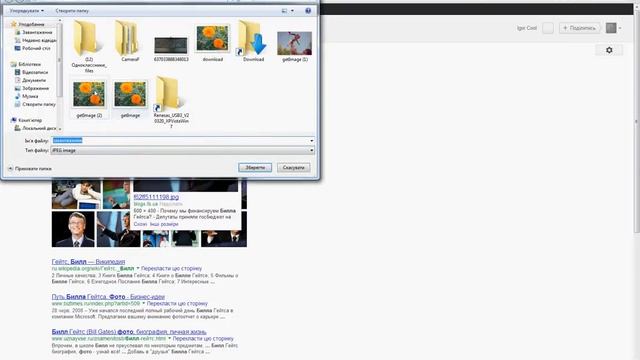Click the Igor Cool profile name in browser
640x360 pixels.
(x=527, y=28)
